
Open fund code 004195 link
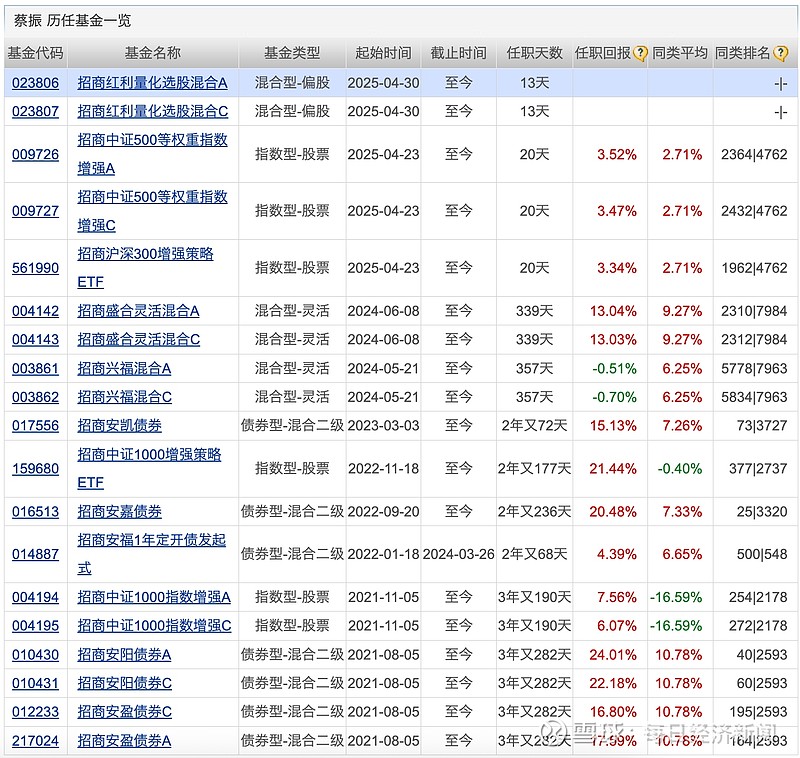pos(35,626)
